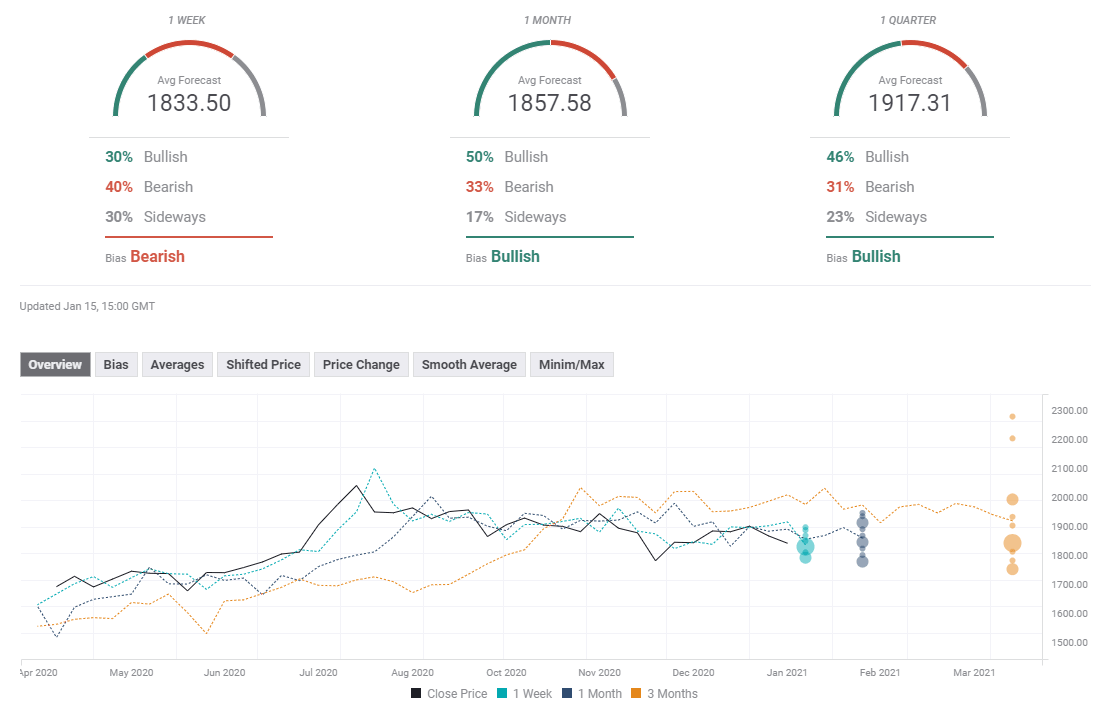Open the Smooth Average tab
This screenshot has height=710, width=1098.
click(469, 365)
